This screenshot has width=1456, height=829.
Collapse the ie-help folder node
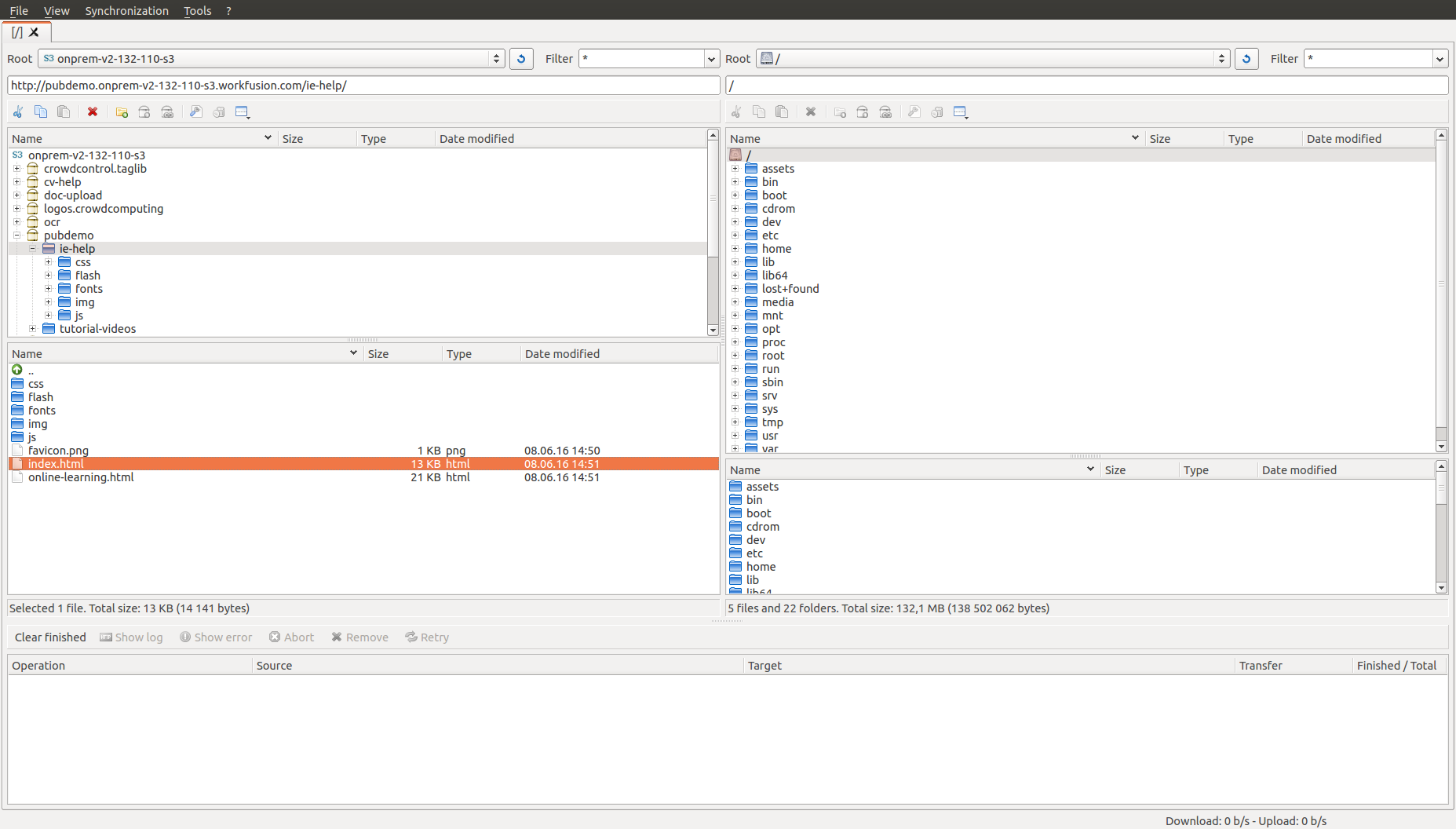32,249
